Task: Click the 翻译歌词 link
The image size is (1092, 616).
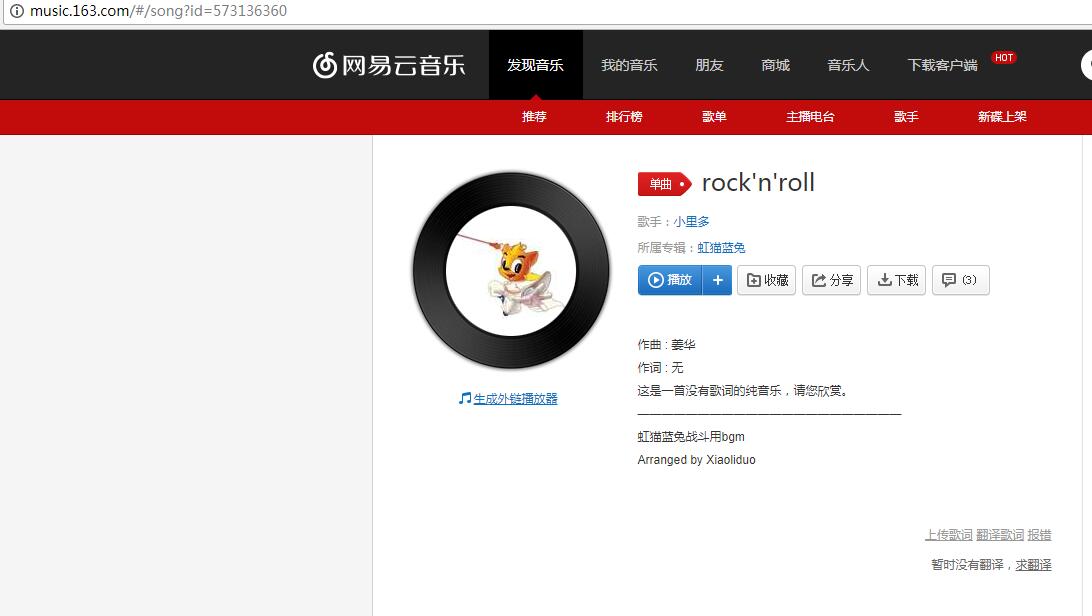Action: click(1000, 535)
